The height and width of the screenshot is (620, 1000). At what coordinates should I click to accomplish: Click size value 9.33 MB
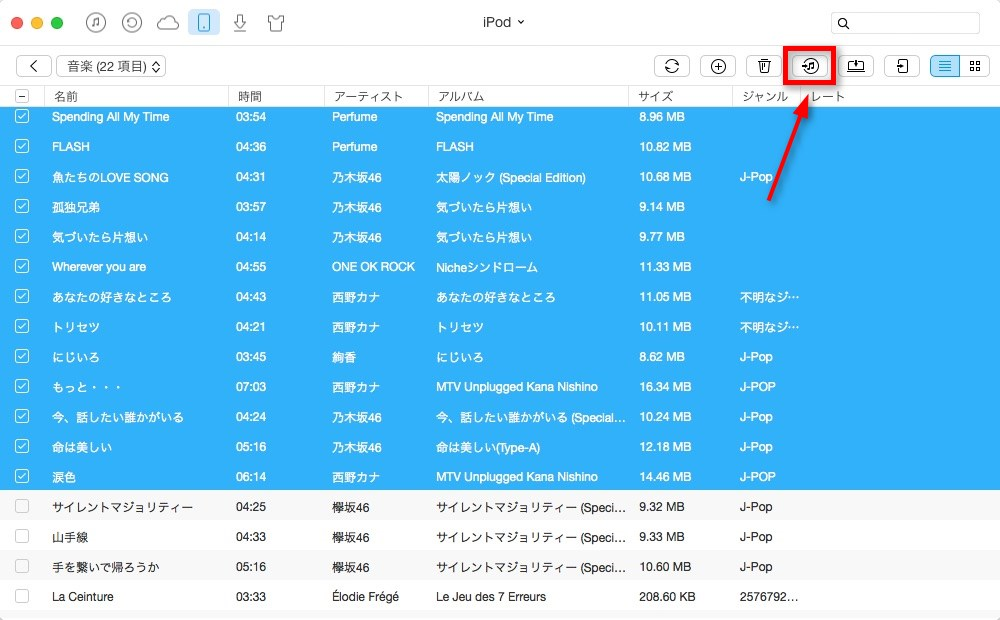point(662,537)
